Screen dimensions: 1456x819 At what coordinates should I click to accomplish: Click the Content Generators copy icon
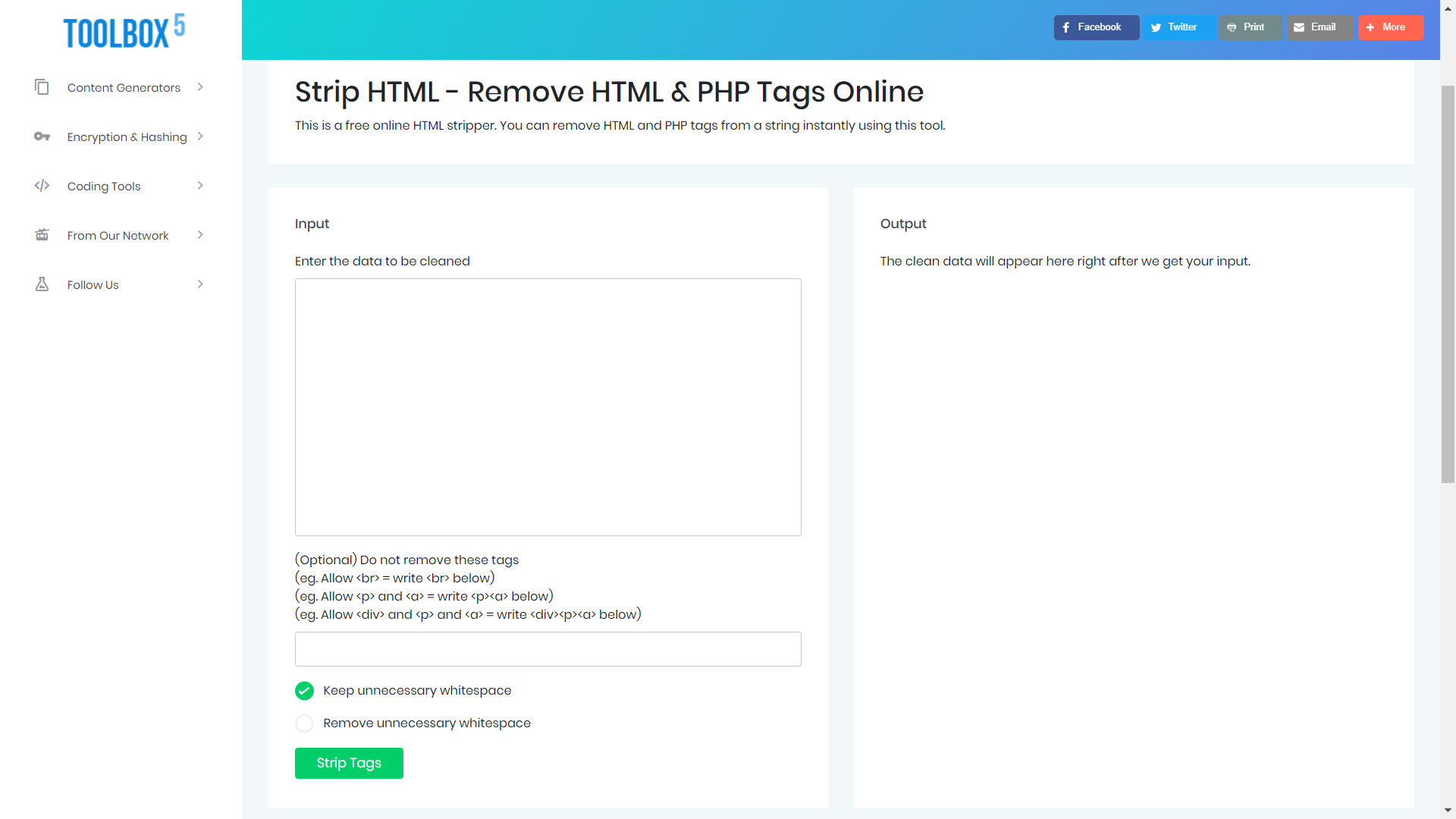[42, 87]
